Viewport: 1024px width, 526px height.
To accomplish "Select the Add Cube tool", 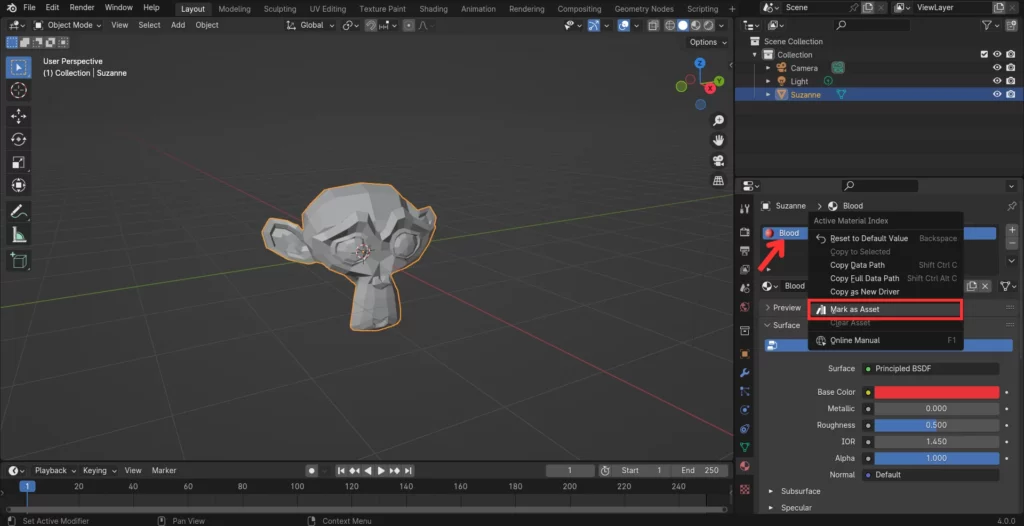I will click(x=18, y=261).
